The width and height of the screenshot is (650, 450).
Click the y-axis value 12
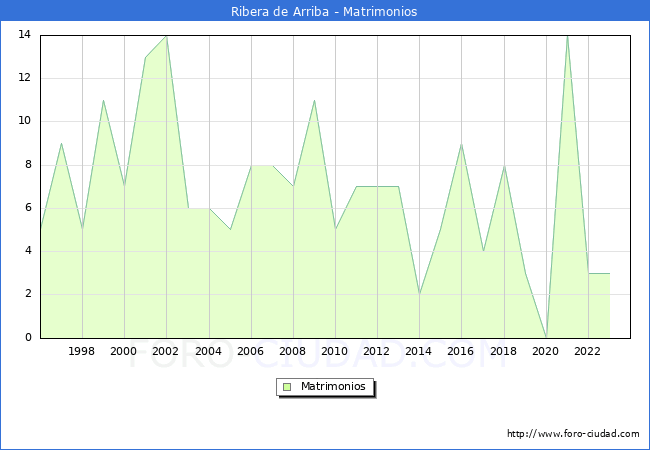(x=24, y=77)
